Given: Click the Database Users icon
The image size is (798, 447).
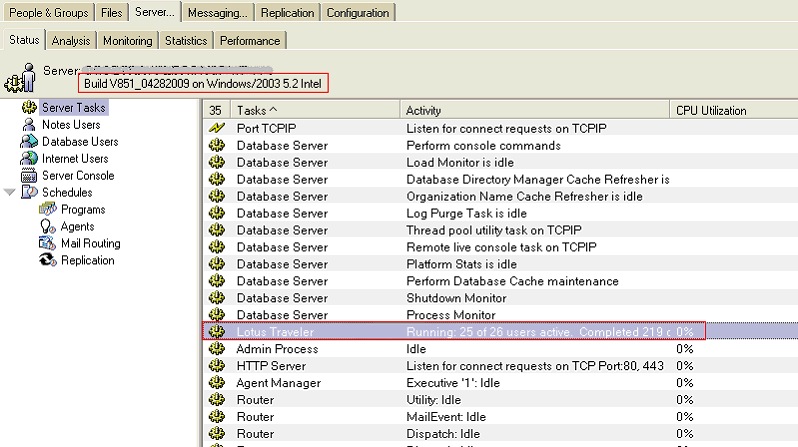Looking at the screenshot, I should coord(29,142).
